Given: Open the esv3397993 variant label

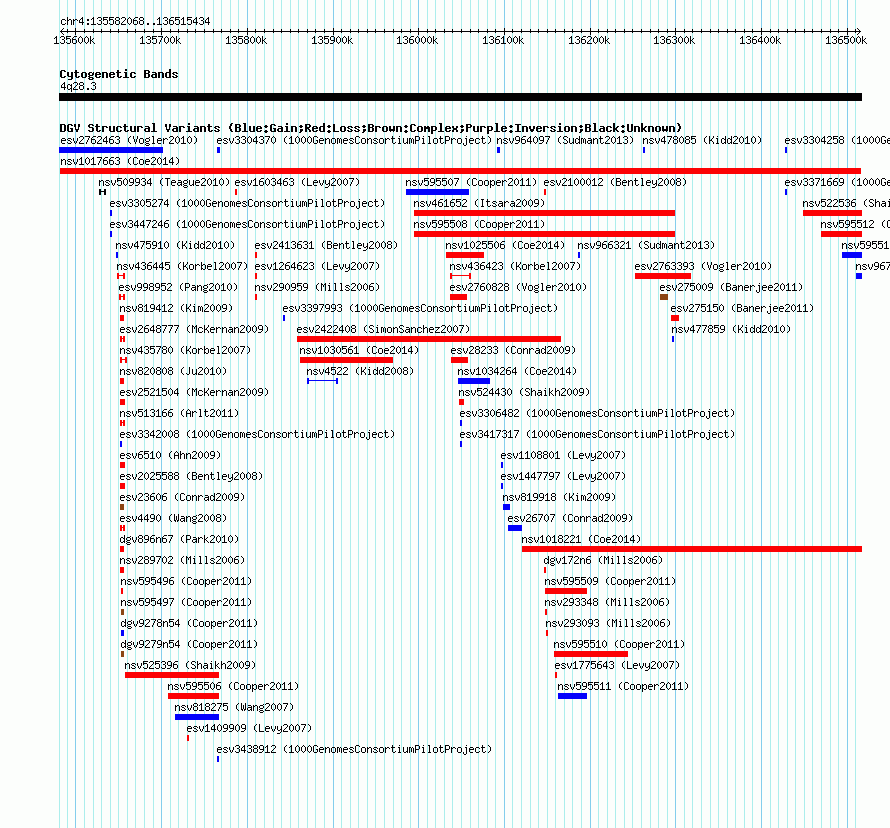Looking at the screenshot, I should [420, 308].
